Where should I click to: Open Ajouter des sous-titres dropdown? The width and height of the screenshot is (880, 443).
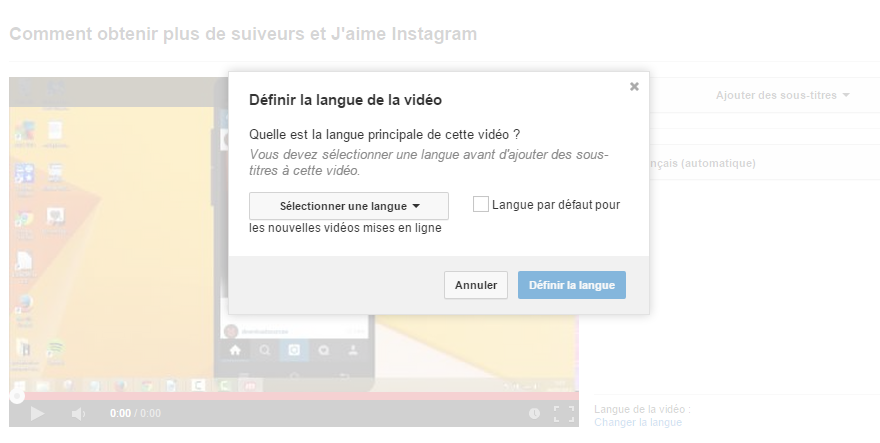[x=782, y=95]
